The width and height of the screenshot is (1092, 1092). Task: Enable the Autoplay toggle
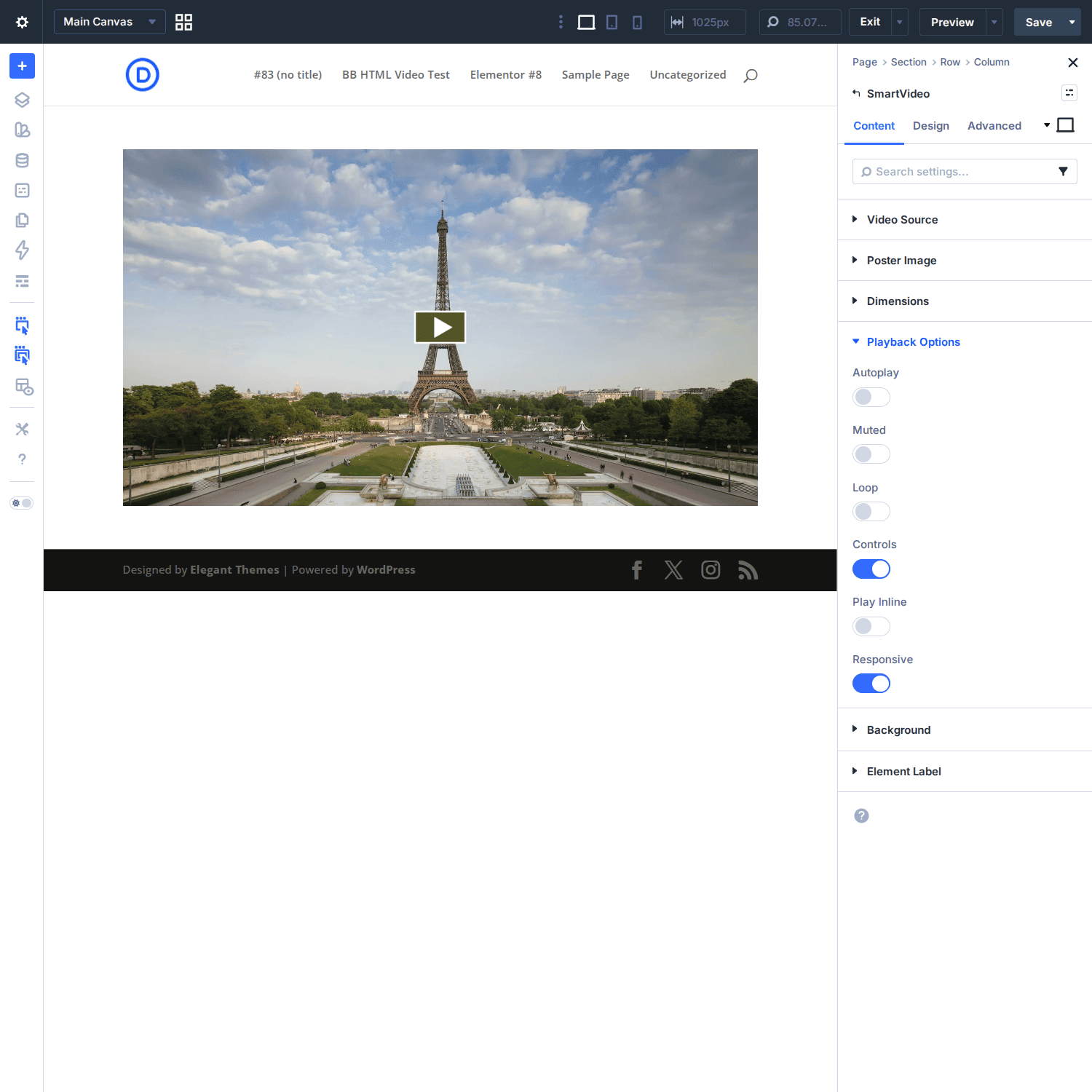[x=871, y=397]
